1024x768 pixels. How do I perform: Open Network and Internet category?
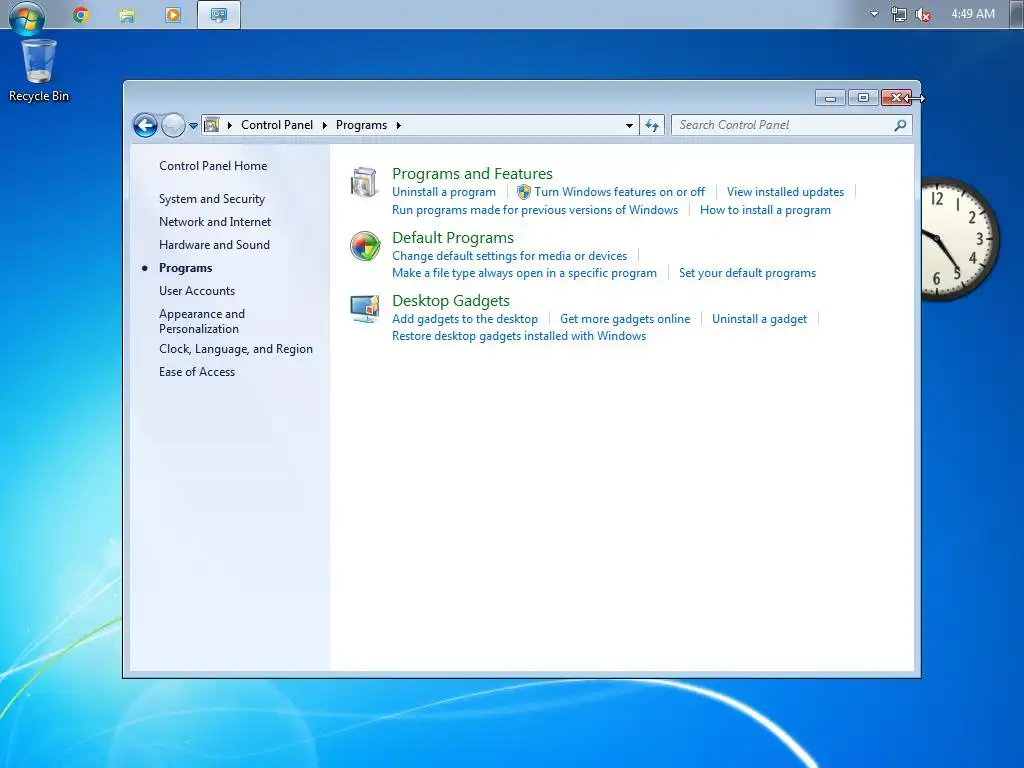tap(215, 222)
